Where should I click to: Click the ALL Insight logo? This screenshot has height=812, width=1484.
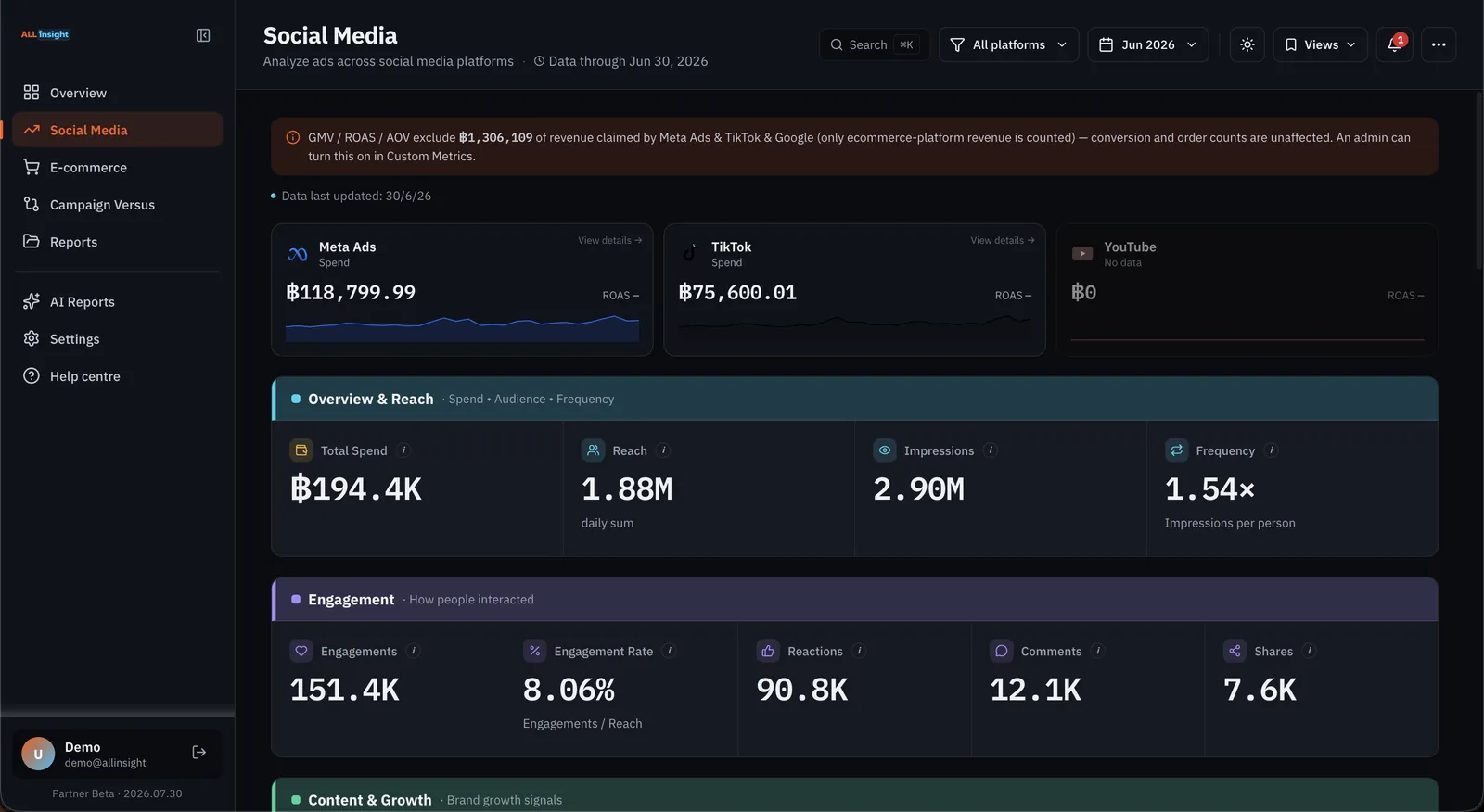click(x=45, y=34)
